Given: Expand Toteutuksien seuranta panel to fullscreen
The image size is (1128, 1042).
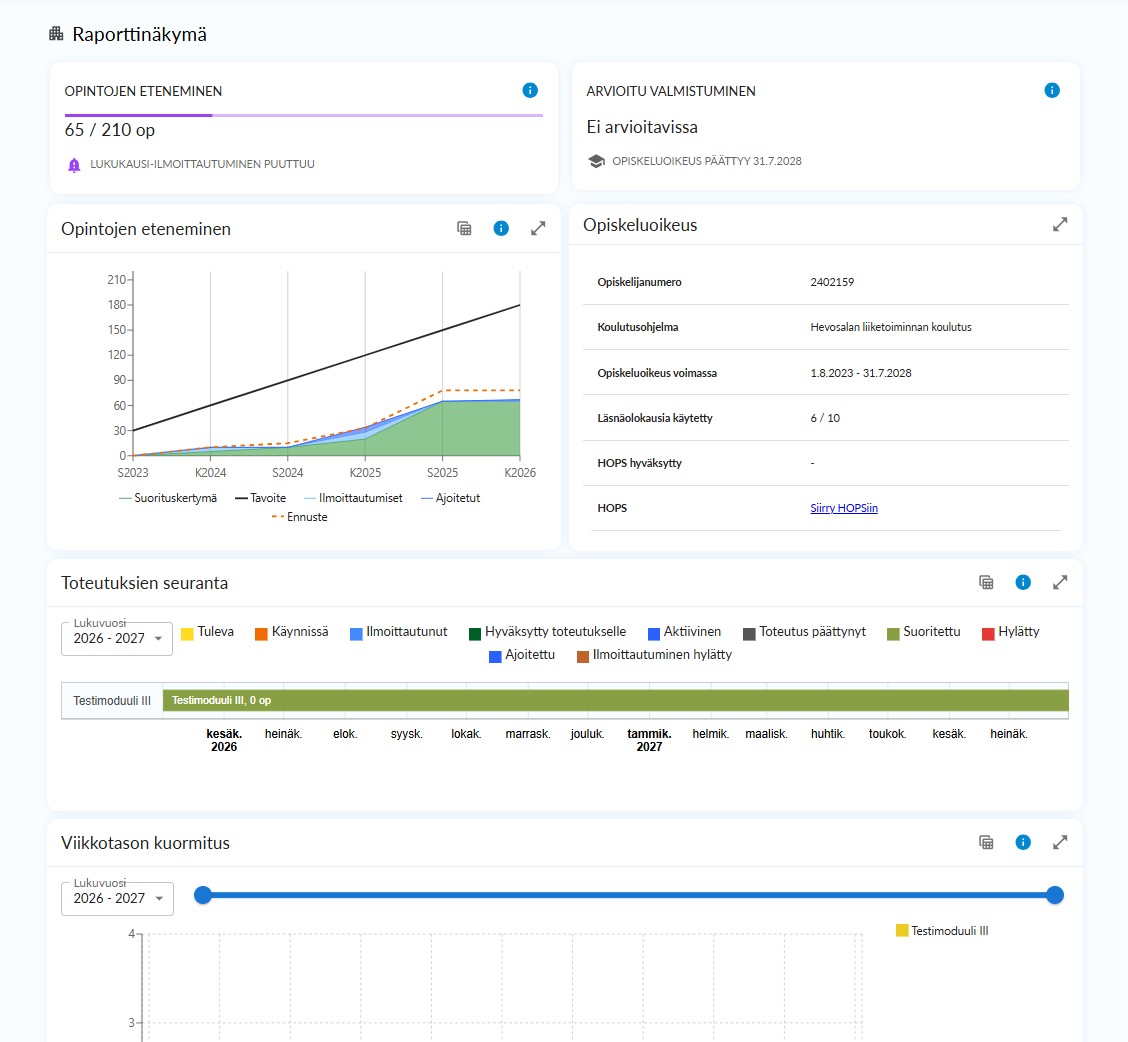Looking at the screenshot, I should tap(1060, 582).
